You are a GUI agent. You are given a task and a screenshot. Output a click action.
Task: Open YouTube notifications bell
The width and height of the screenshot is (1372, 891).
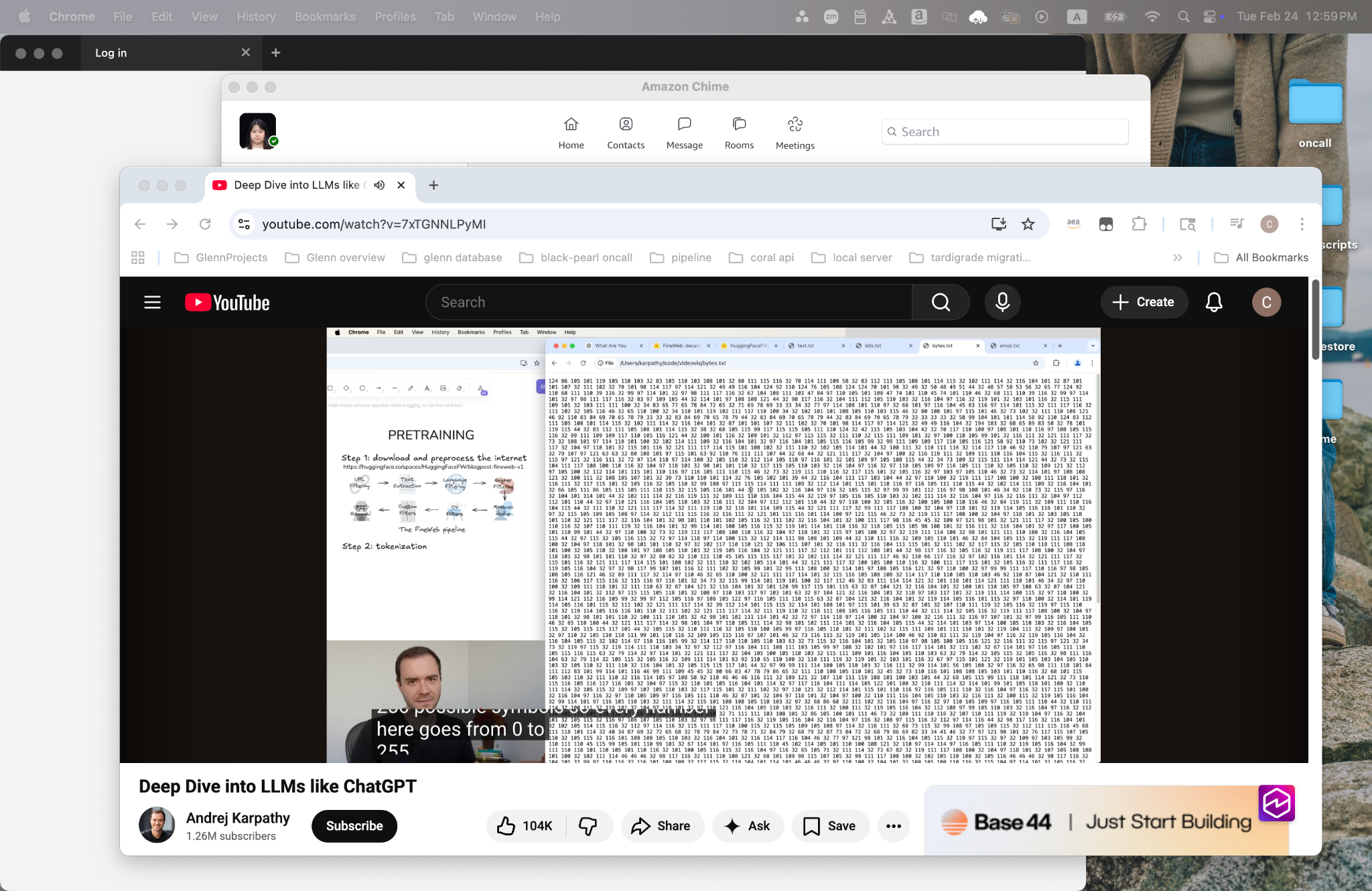(x=1214, y=302)
